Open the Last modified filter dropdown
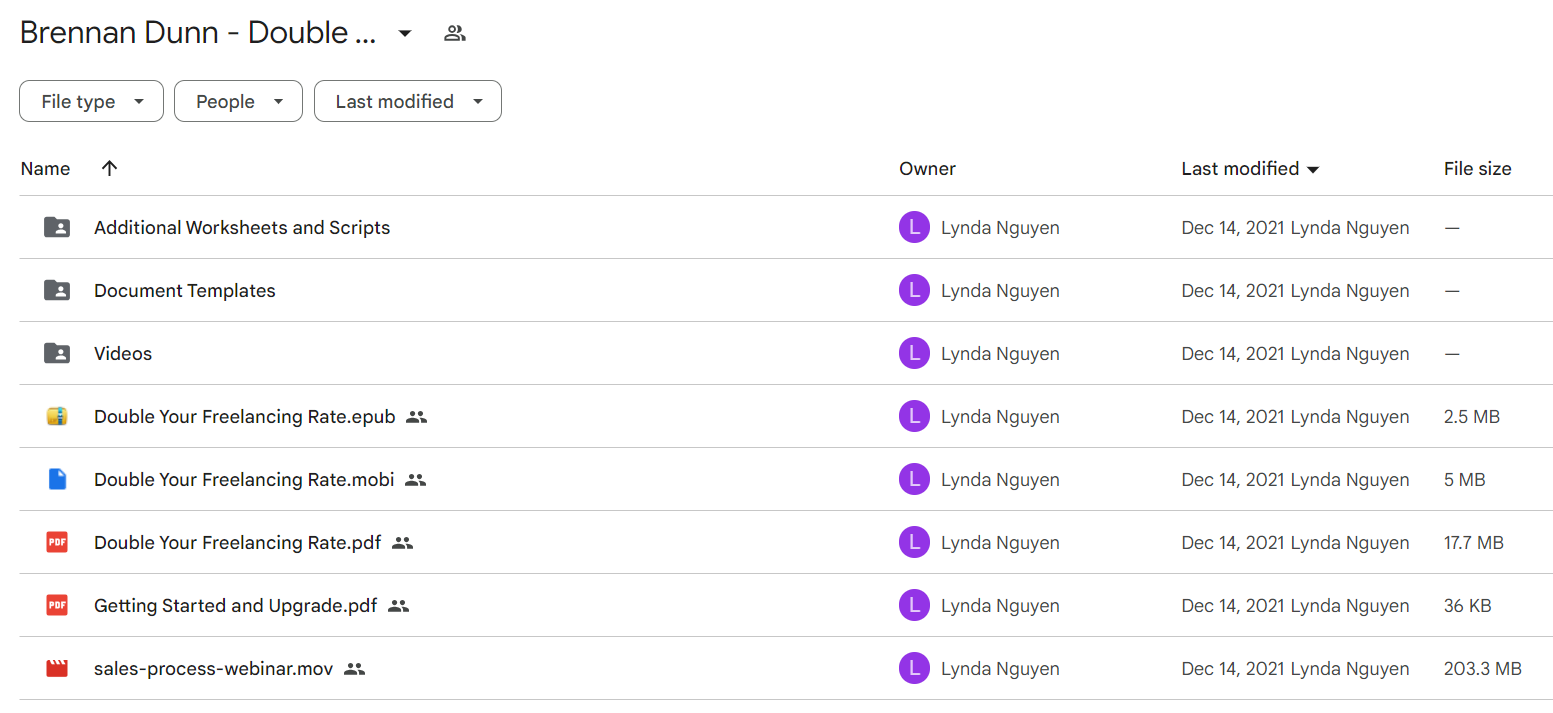Screen dimensions: 1553x713 (x=408, y=101)
